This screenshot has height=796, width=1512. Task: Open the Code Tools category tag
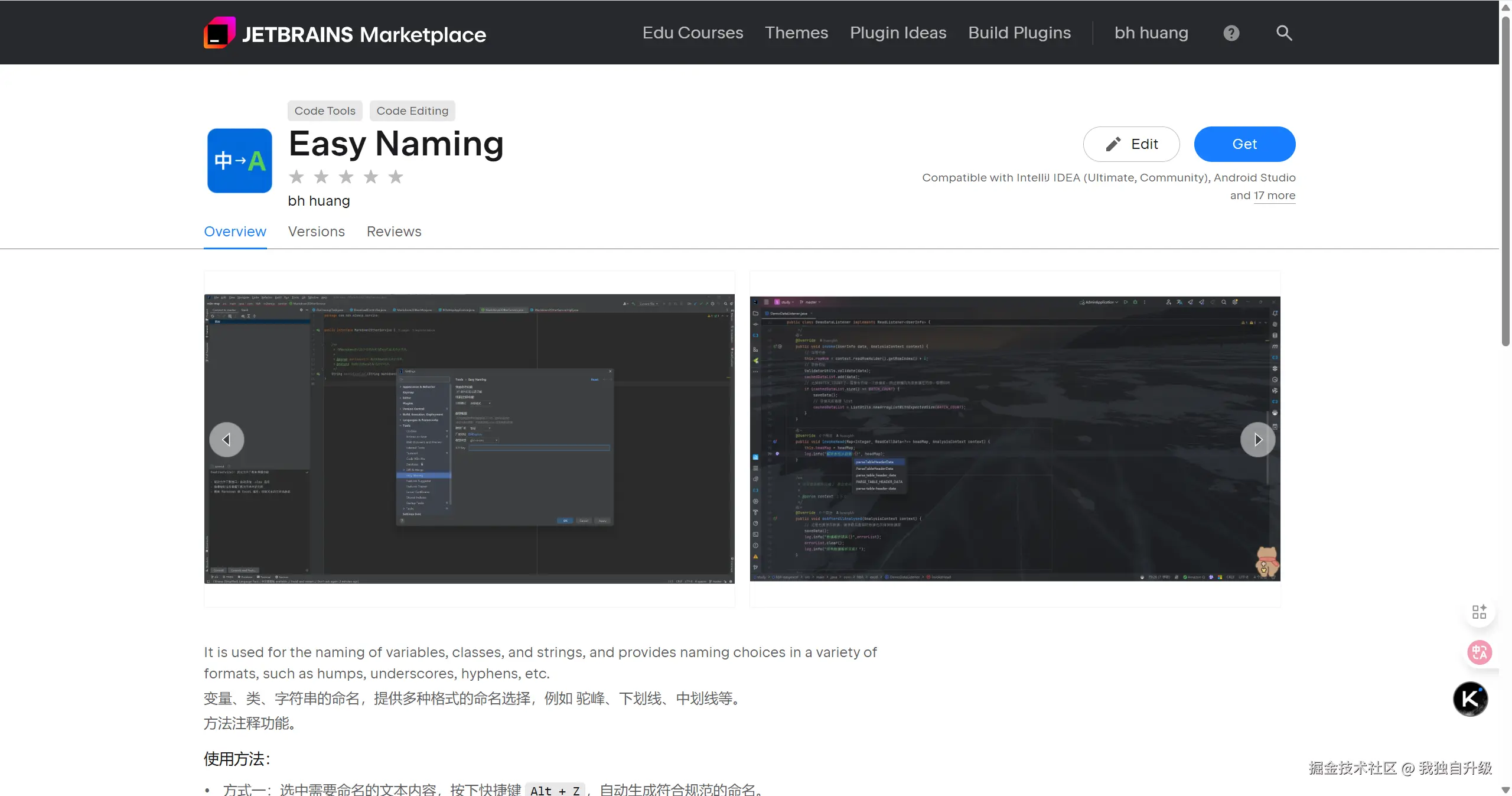(325, 111)
